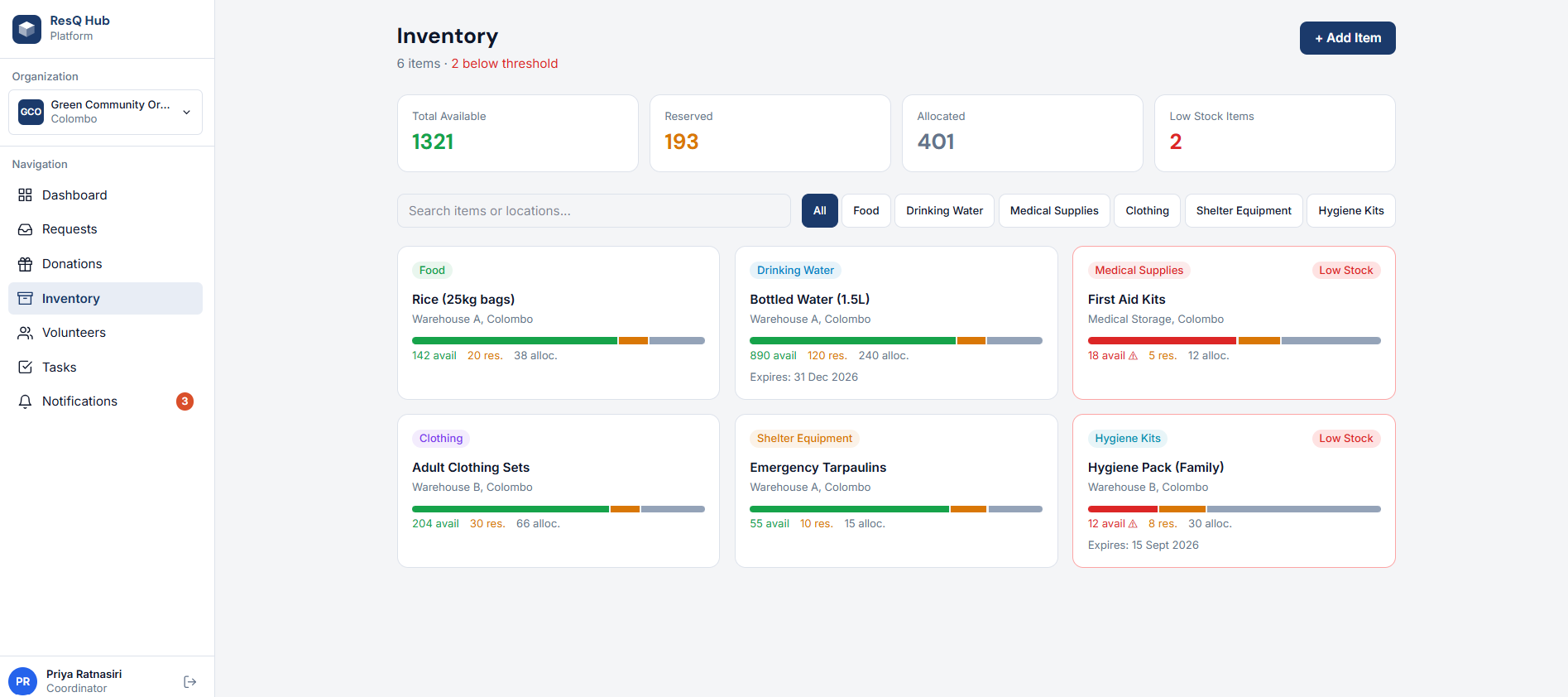The width and height of the screenshot is (1568, 697).
Task: Expand the organization selector chevron
Action: pyautogui.click(x=187, y=112)
